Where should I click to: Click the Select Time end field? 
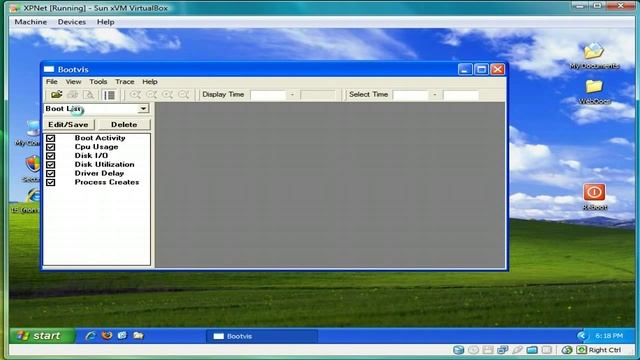pyautogui.click(x=460, y=95)
